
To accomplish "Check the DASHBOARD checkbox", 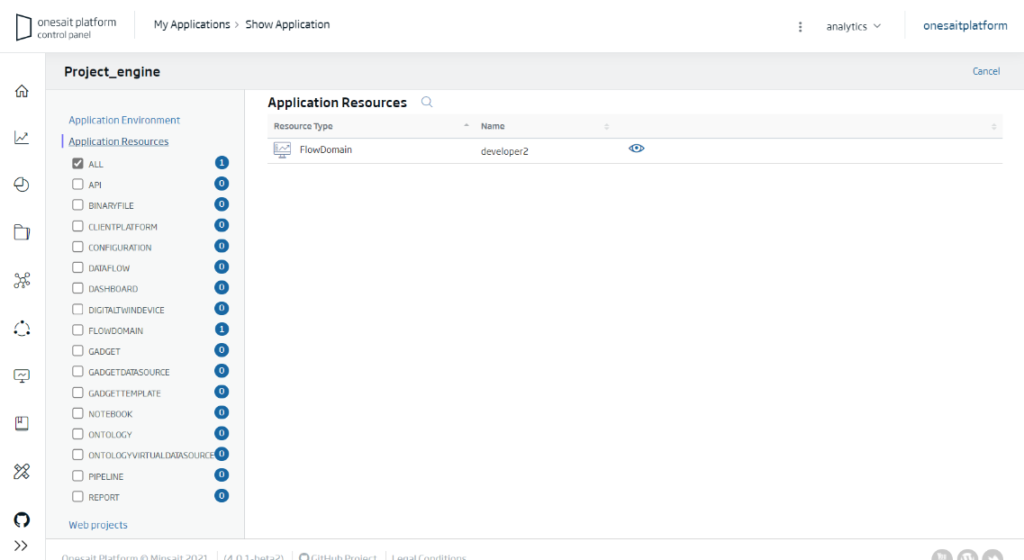I will point(78,288).
